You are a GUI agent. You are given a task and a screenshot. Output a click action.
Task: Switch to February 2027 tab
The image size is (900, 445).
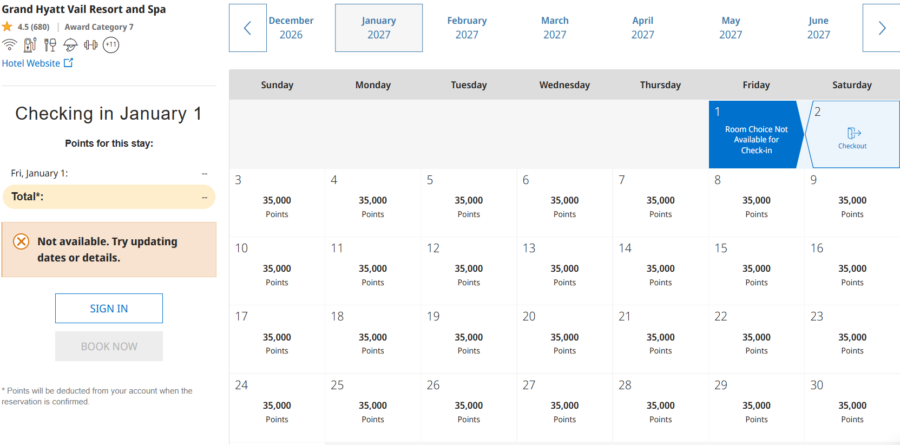(467, 28)
